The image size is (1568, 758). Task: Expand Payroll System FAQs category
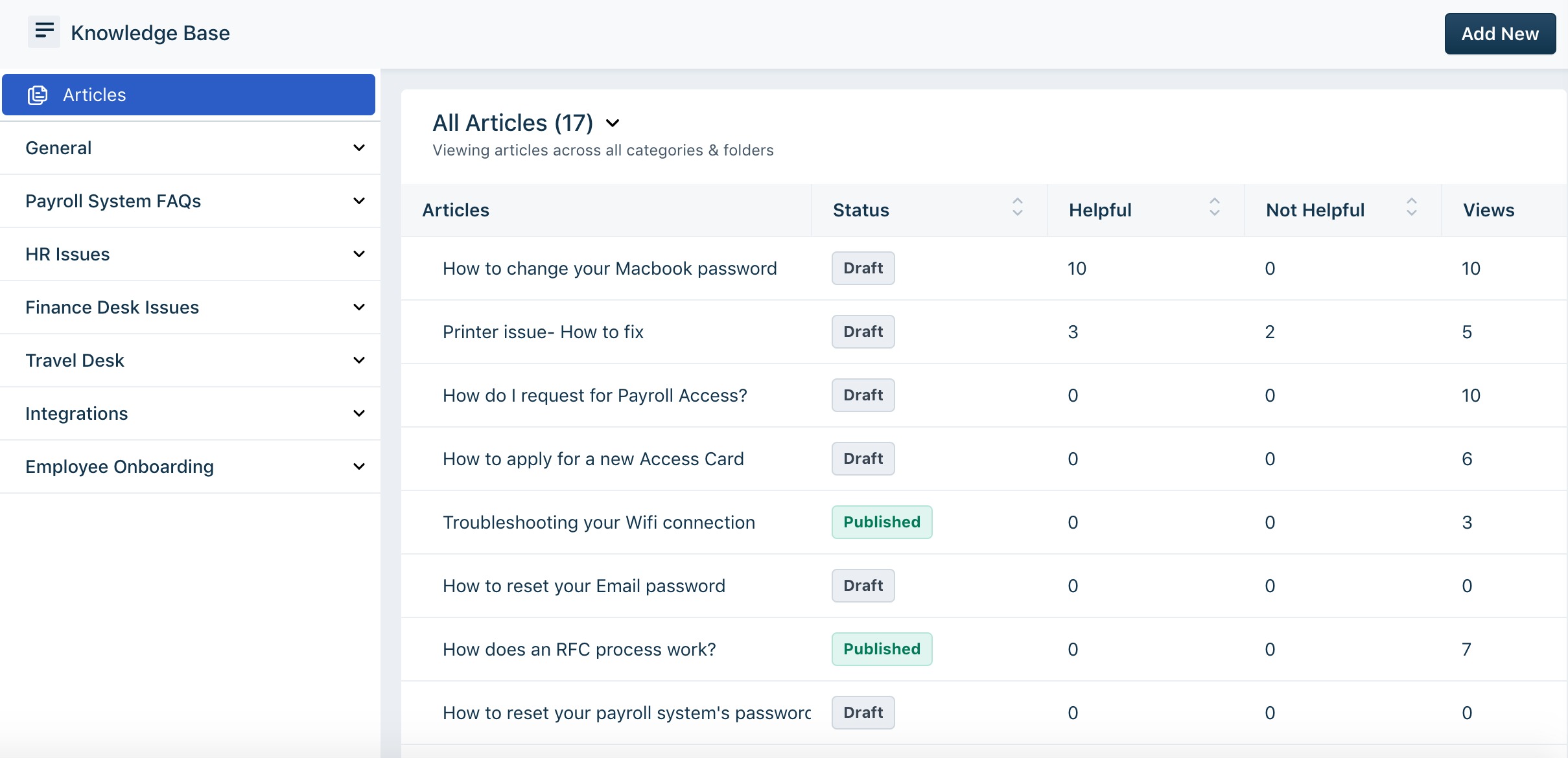click(x=358, y=201)
